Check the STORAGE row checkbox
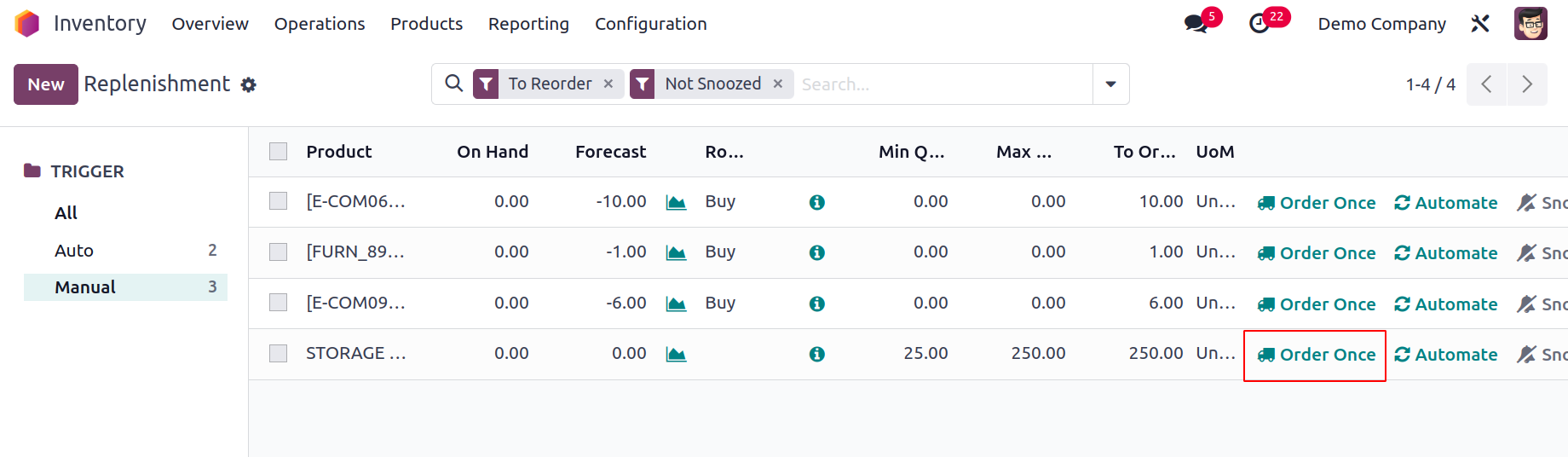The width and height of the screenshot is (1568, 457). [278, 353]
